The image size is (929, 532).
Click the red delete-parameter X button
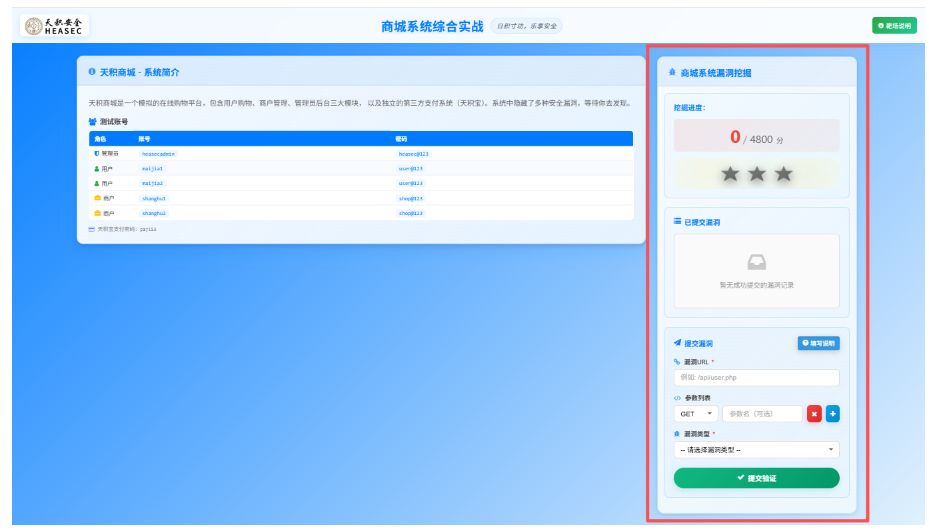814,414
